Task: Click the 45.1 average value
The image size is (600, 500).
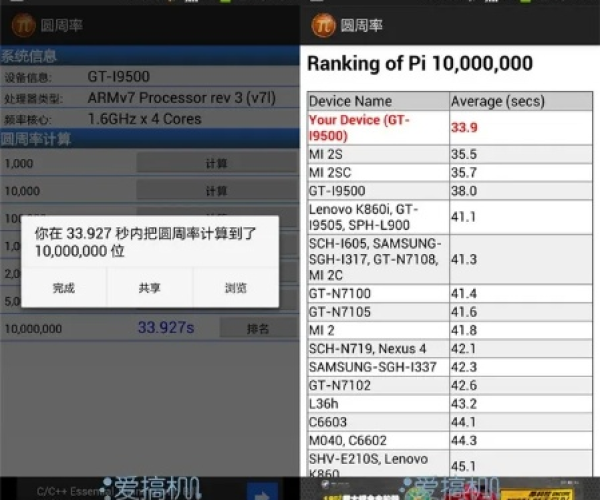Action: pyautogui.click(x=464, y=466)
